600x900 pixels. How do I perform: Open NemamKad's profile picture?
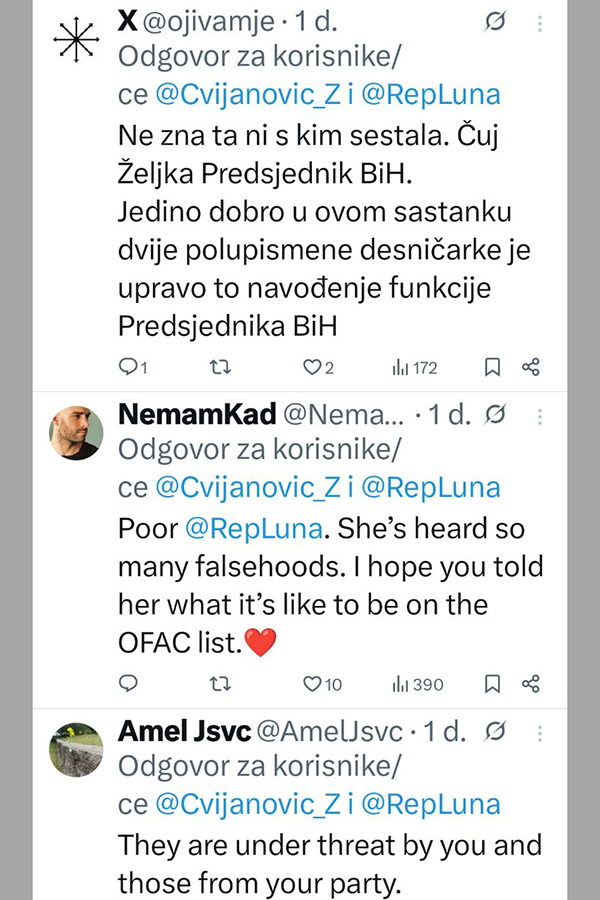click(76, 433)
